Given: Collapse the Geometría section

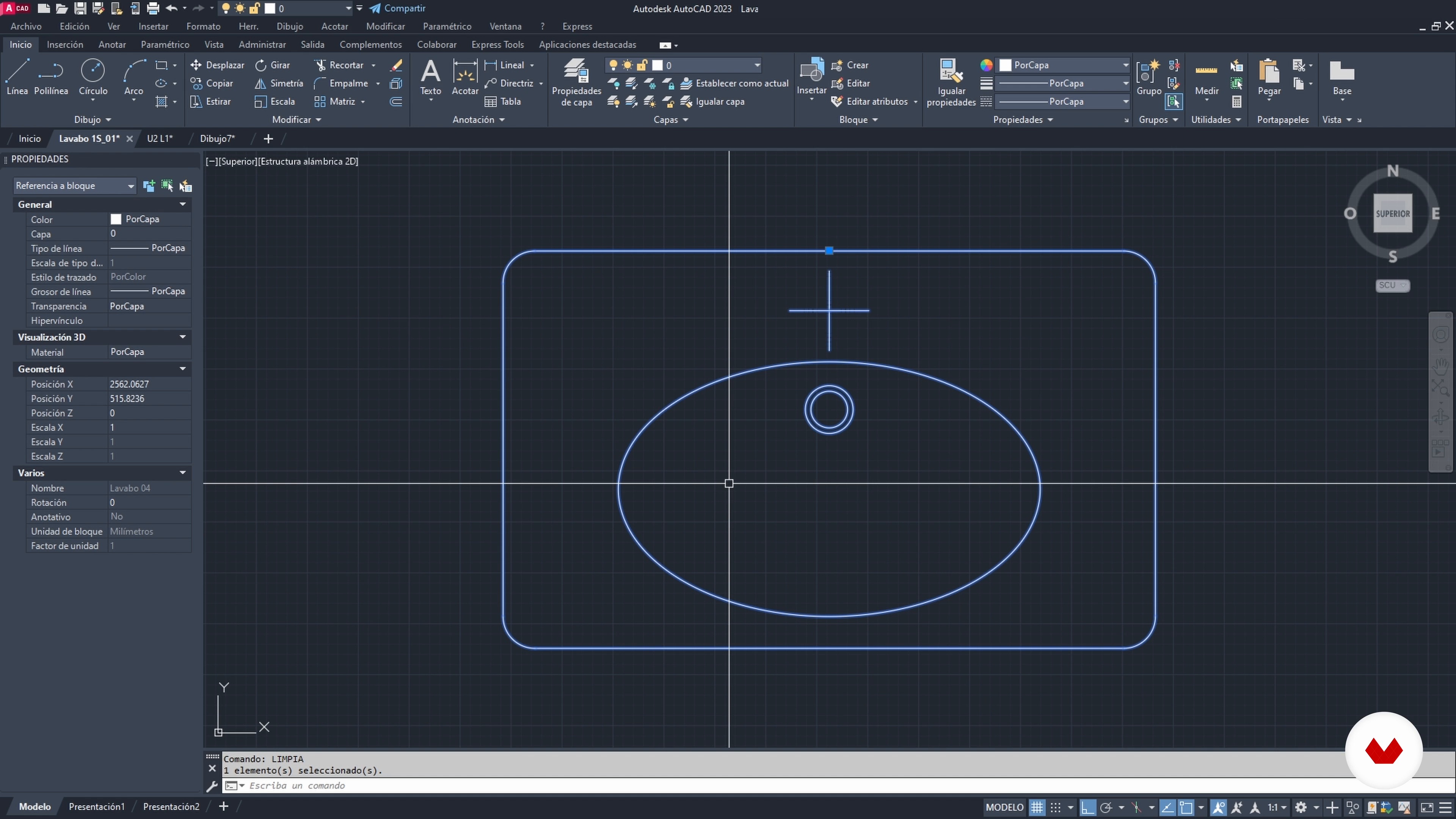Looking at the screenshot, I should click(x=182, y=369).
